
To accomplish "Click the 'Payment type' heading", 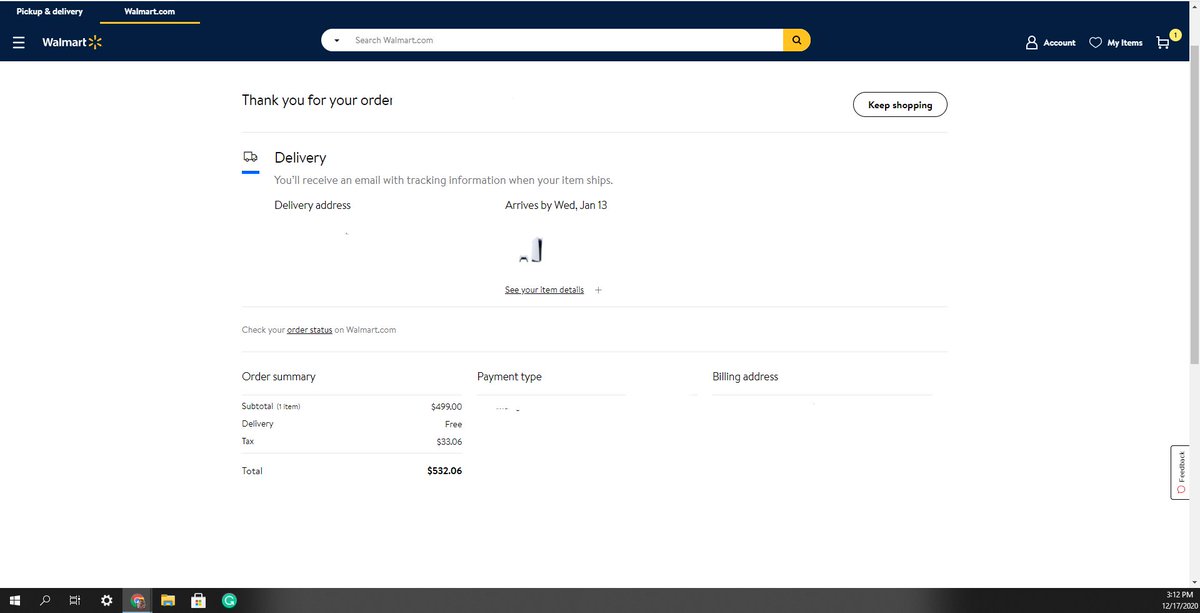I will (509, 377).
